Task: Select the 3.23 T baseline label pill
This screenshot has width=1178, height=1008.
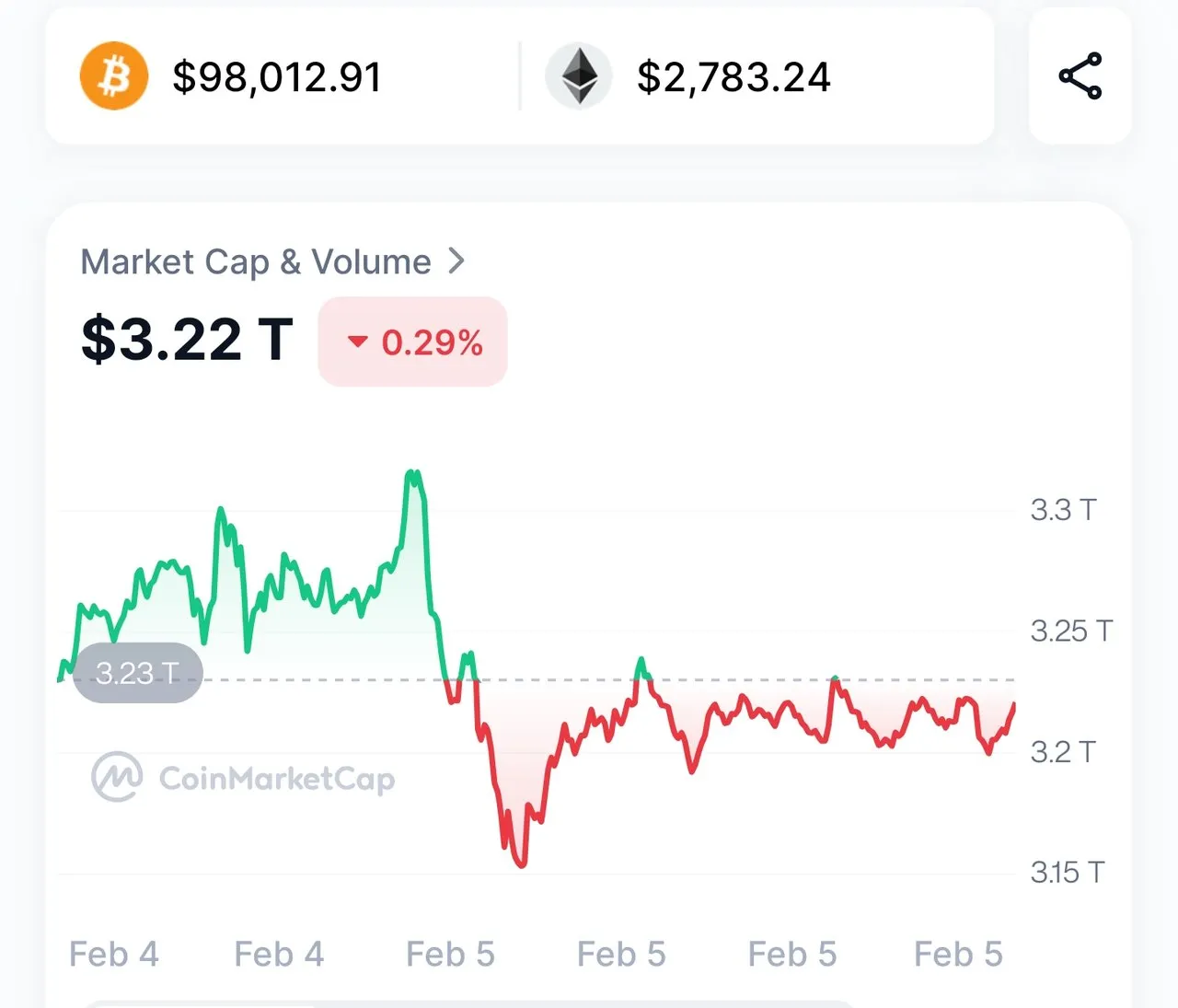Action: (137, 673)
